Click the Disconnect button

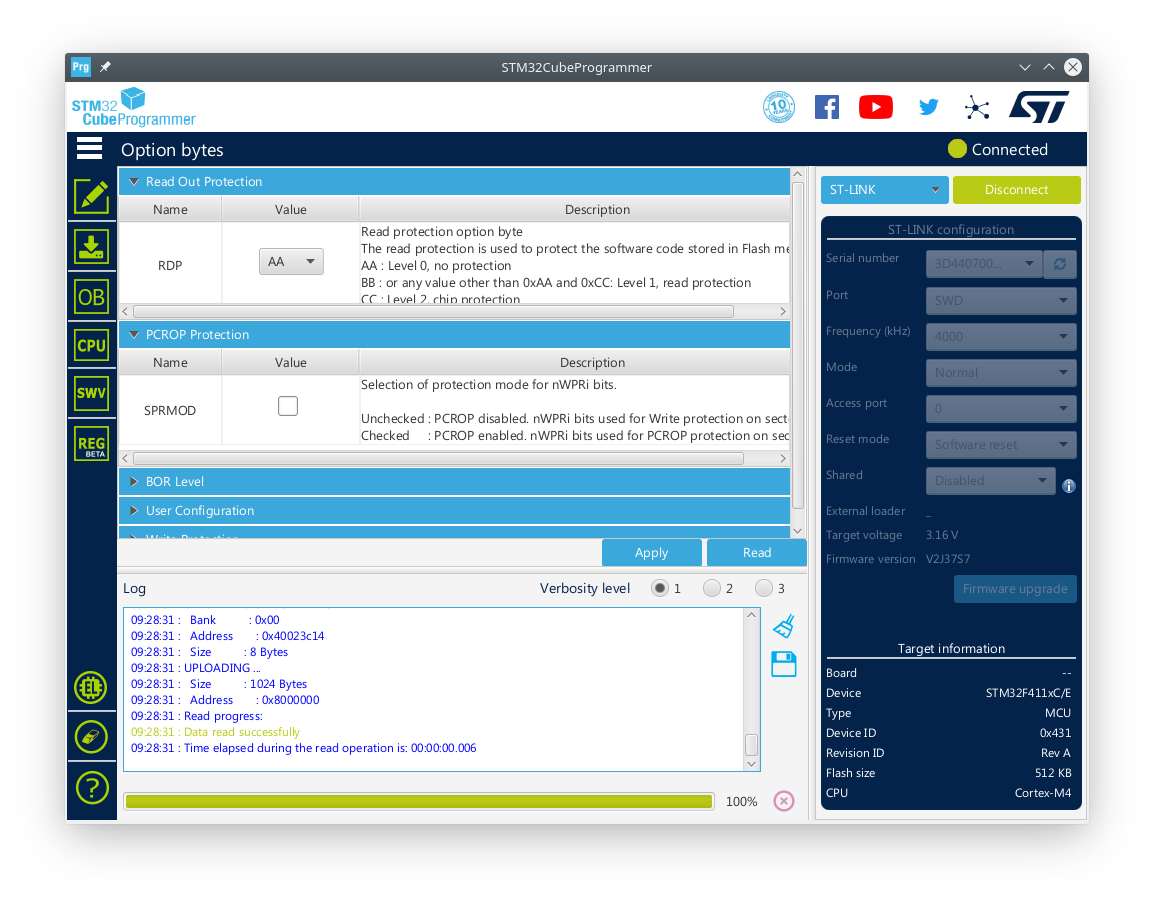point(1016,190)
